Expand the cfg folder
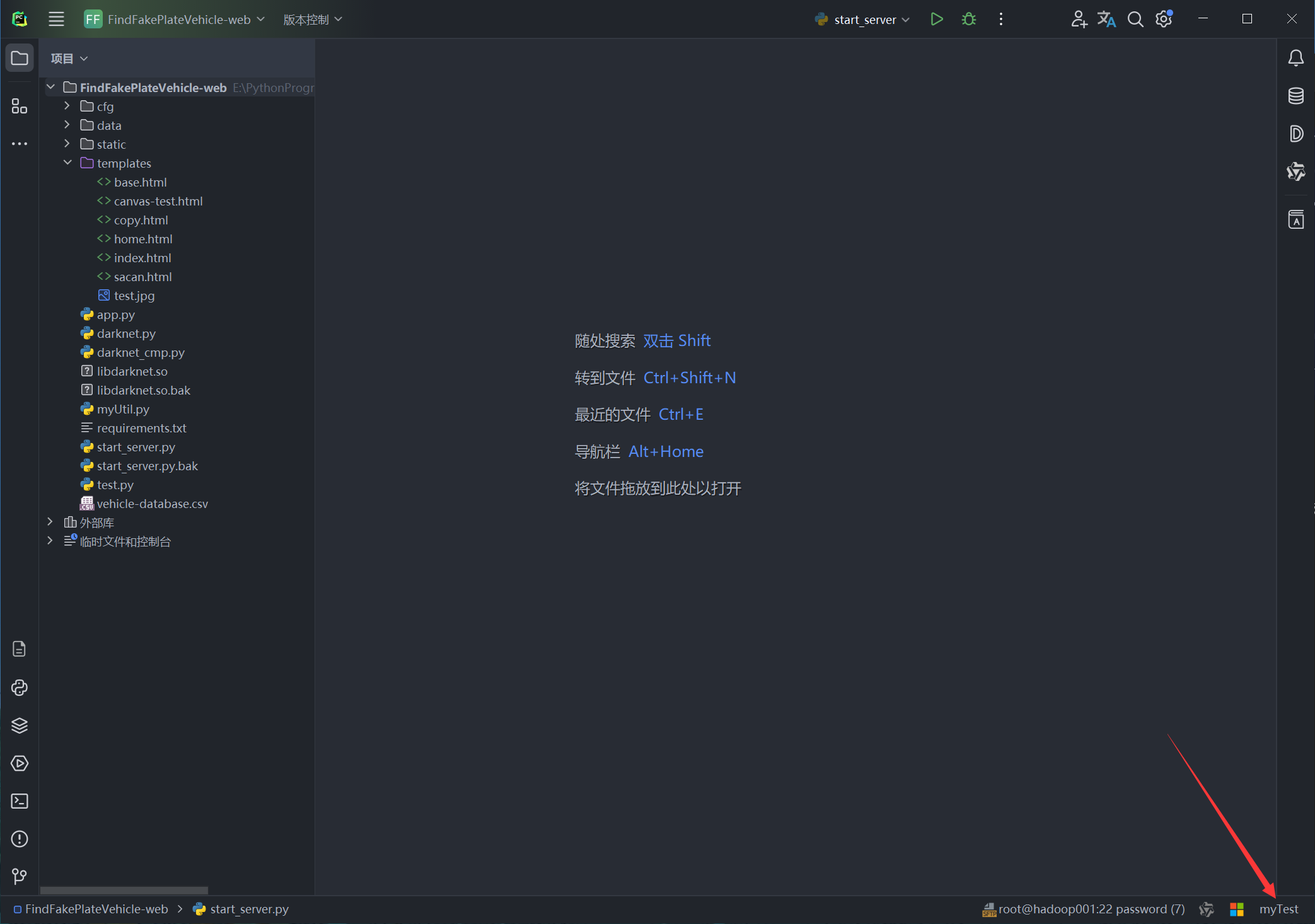The height and width of the screenshot is (924, 1315). tap(67, 106)
